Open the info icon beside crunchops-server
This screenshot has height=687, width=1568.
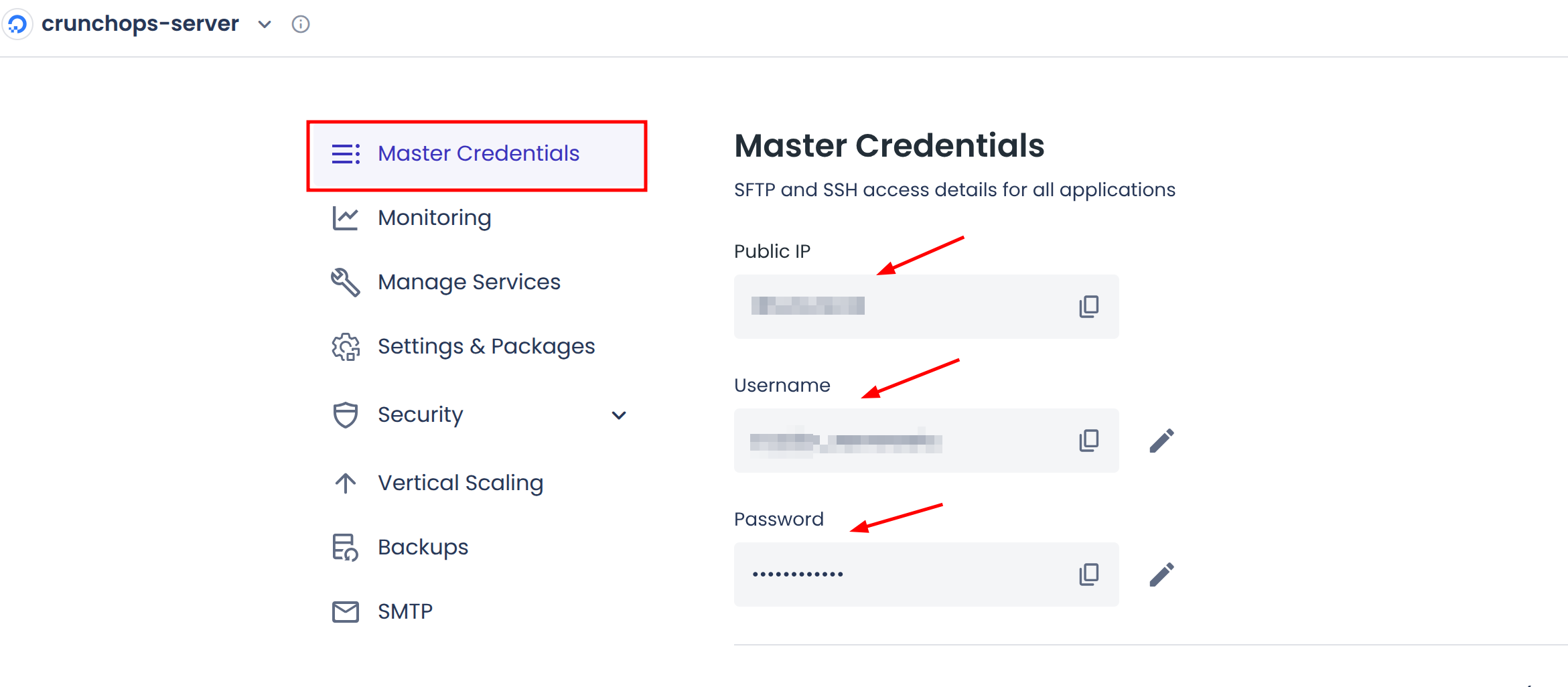(300, 24)
